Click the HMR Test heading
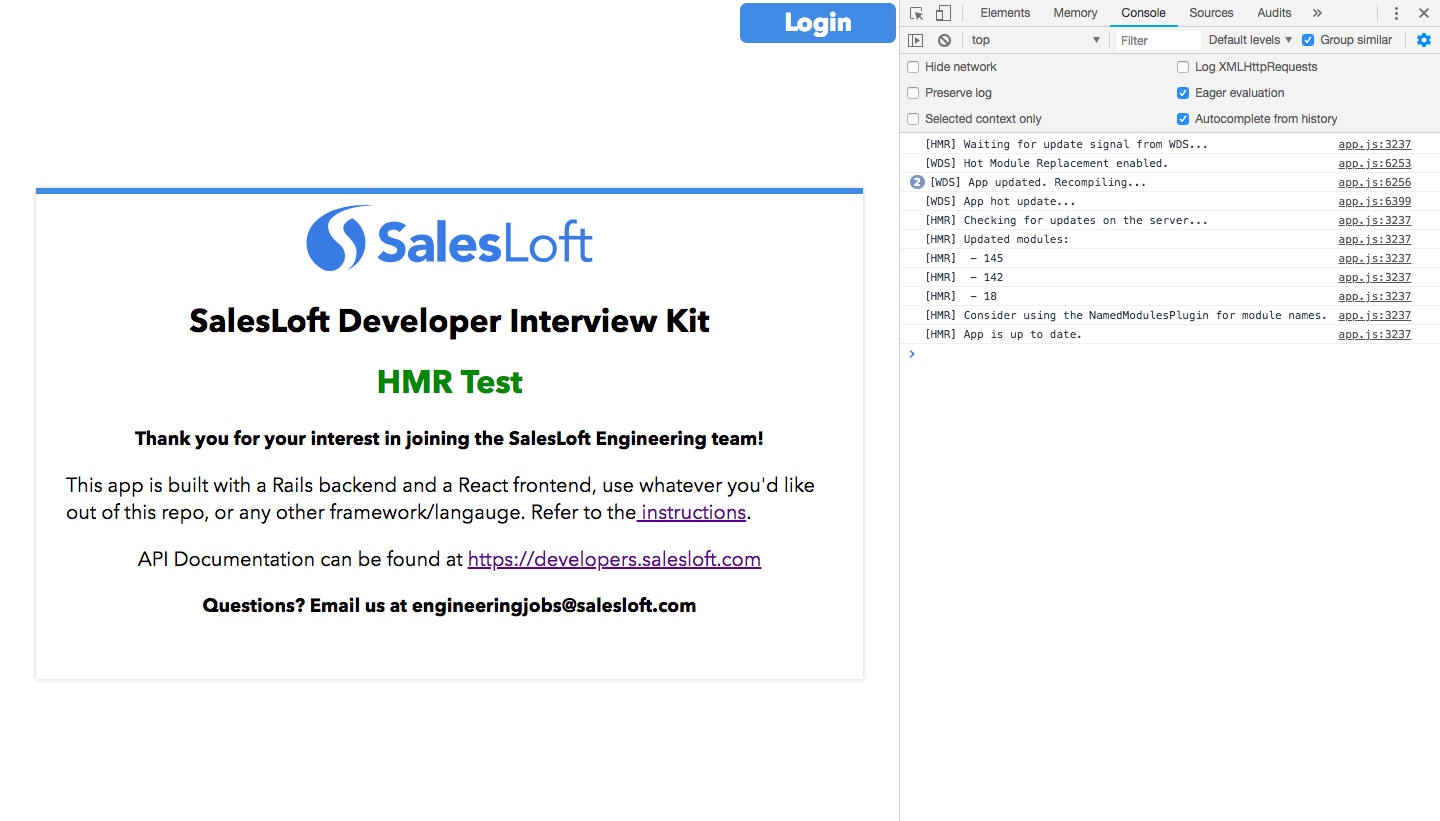The width and height of the screenshot is (1440, 821). (450, 381)
